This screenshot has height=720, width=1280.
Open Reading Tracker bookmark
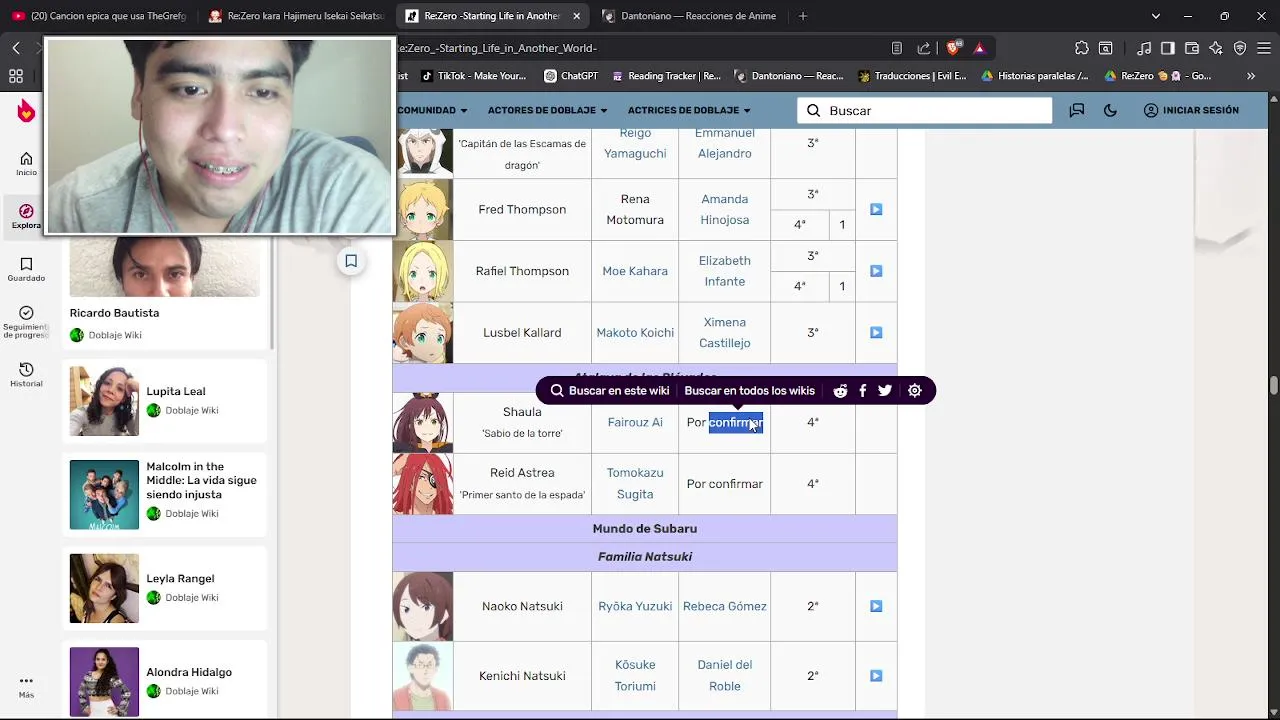click(666, 76)
